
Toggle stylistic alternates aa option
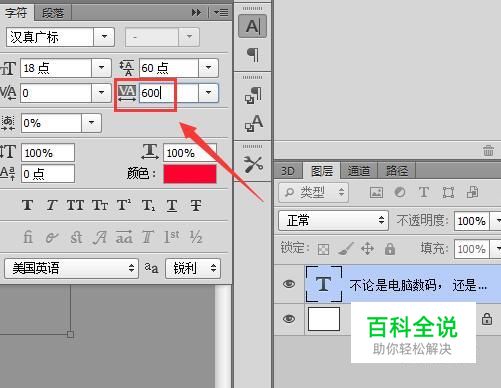pyautogui.click(x=124, y=237)
